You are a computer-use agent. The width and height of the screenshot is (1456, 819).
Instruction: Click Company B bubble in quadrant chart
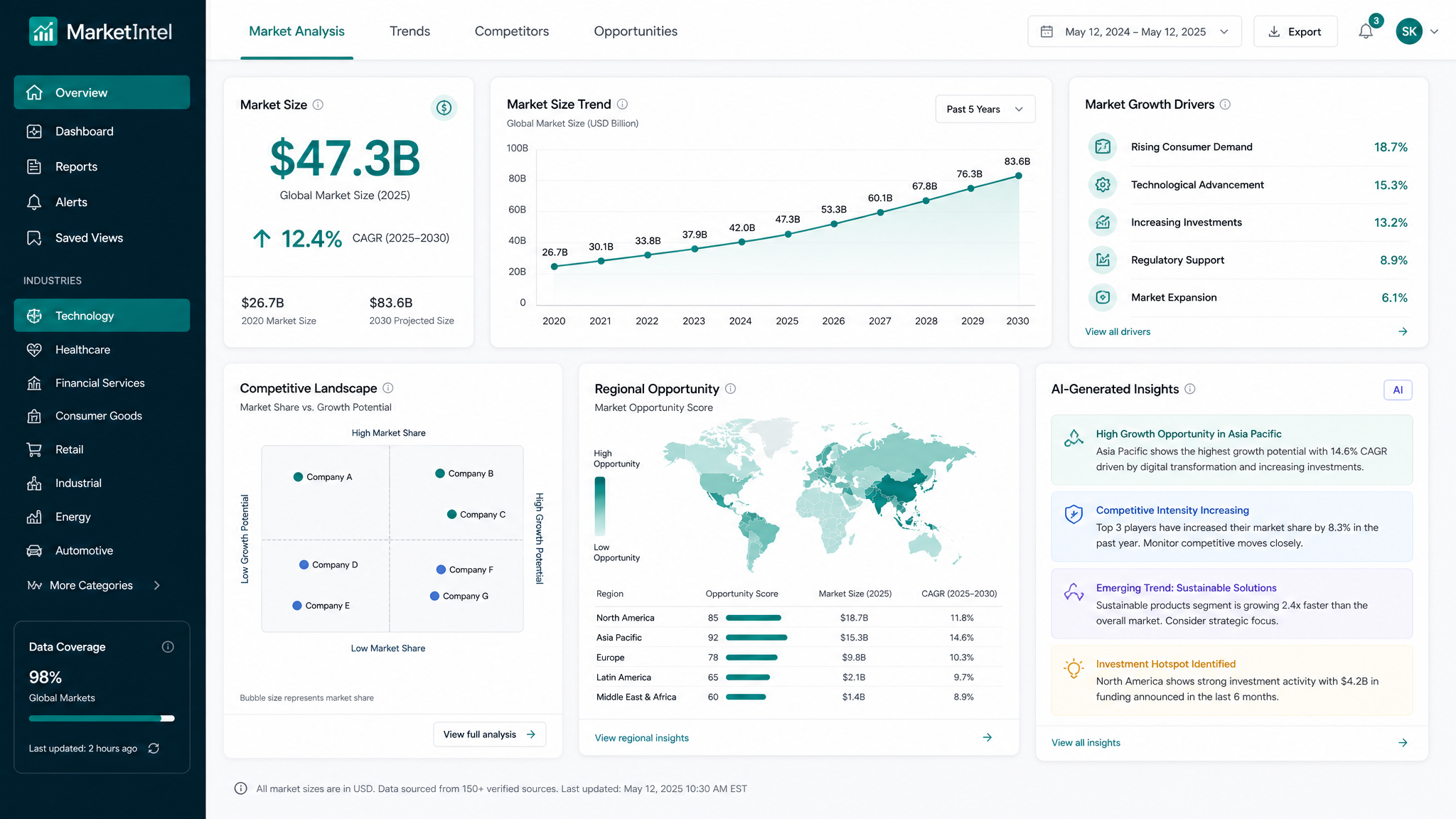click(440, 473)
